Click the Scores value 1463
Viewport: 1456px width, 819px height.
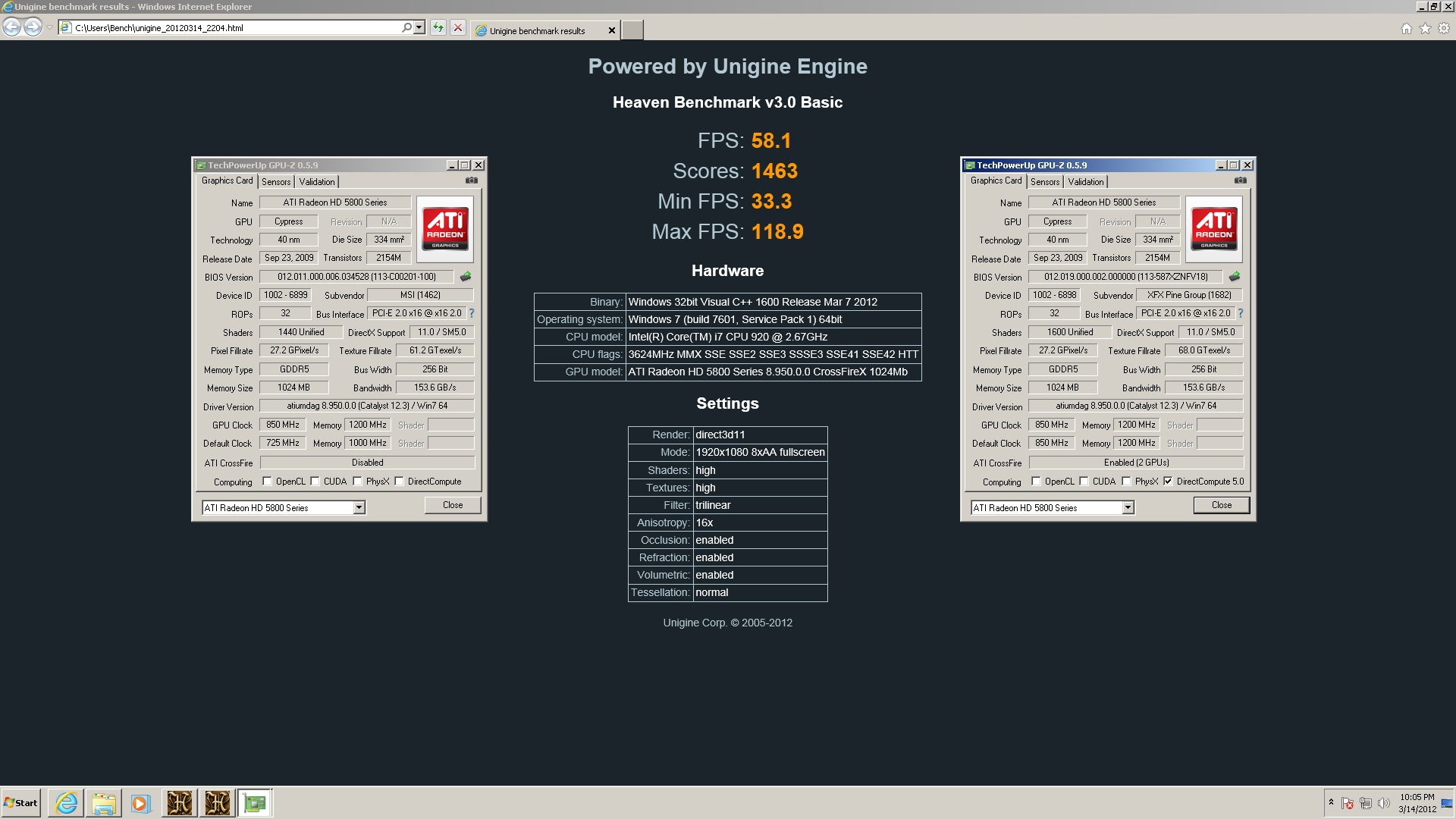pos(774,171)
